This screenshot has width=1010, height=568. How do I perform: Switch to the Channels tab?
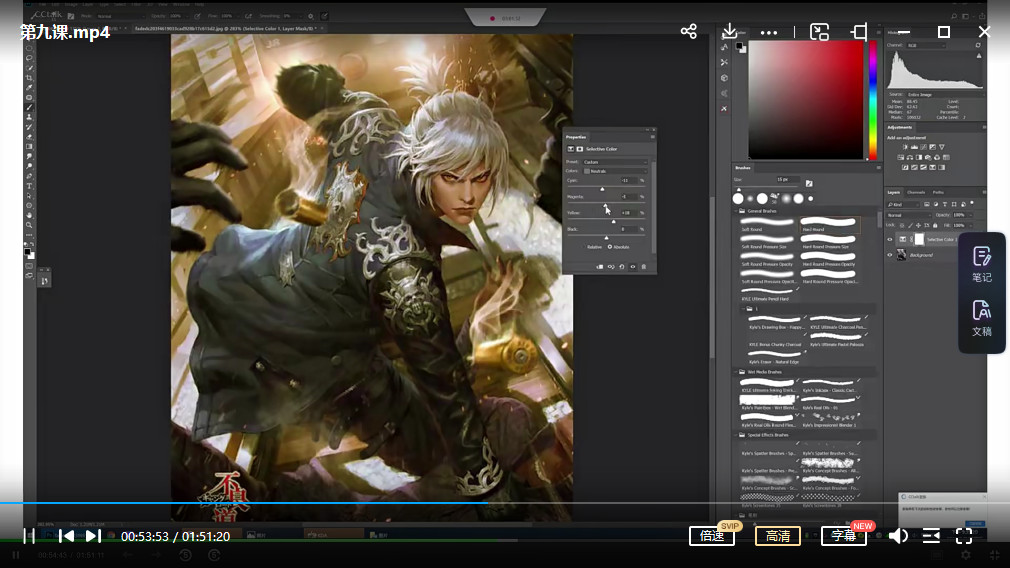[916, 192]
